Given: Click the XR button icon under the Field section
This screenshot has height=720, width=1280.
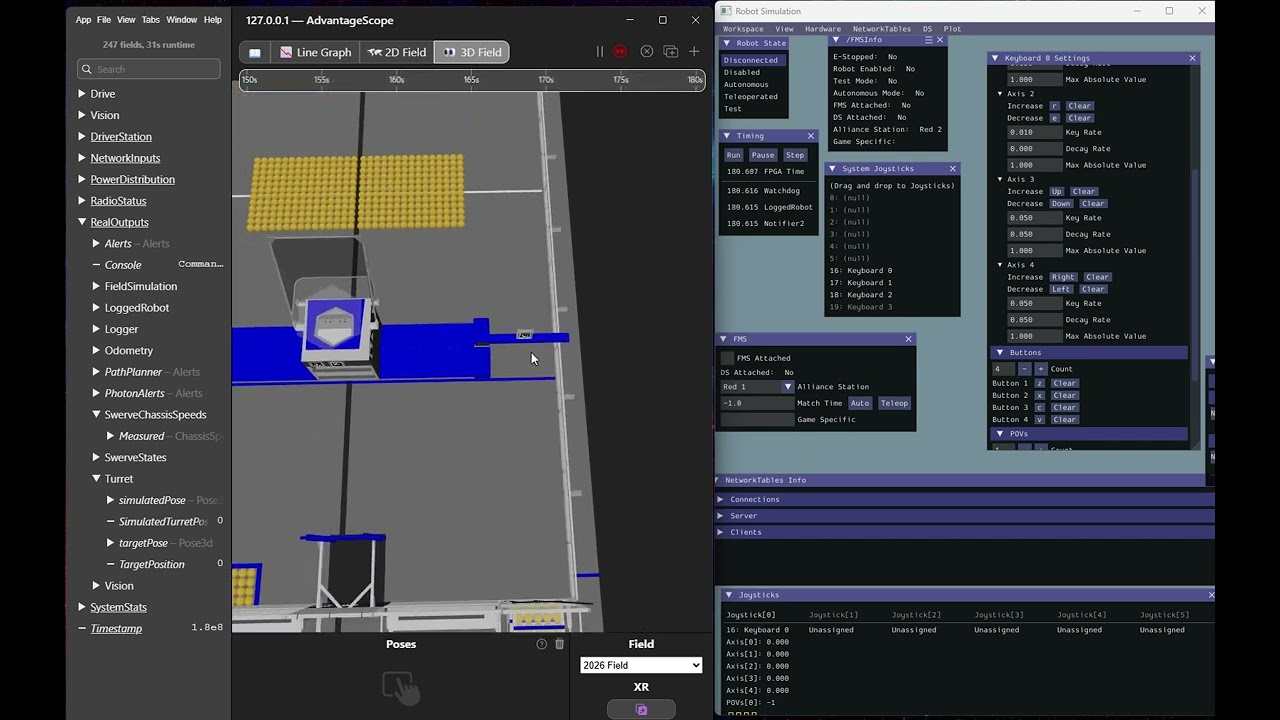Looking at the screenshot, I should click(x=641, y=709).
